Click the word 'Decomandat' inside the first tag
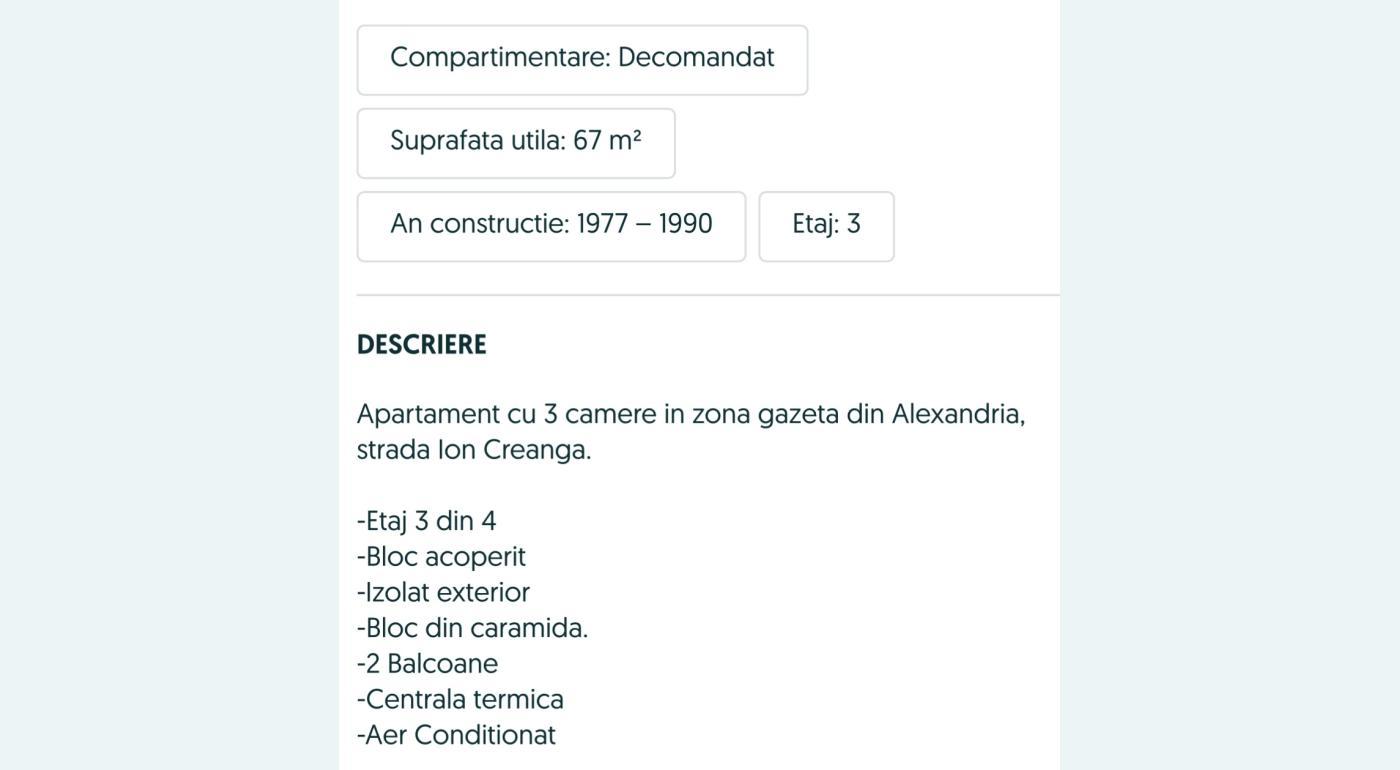 pyautogui.click(x=696, y=57)
